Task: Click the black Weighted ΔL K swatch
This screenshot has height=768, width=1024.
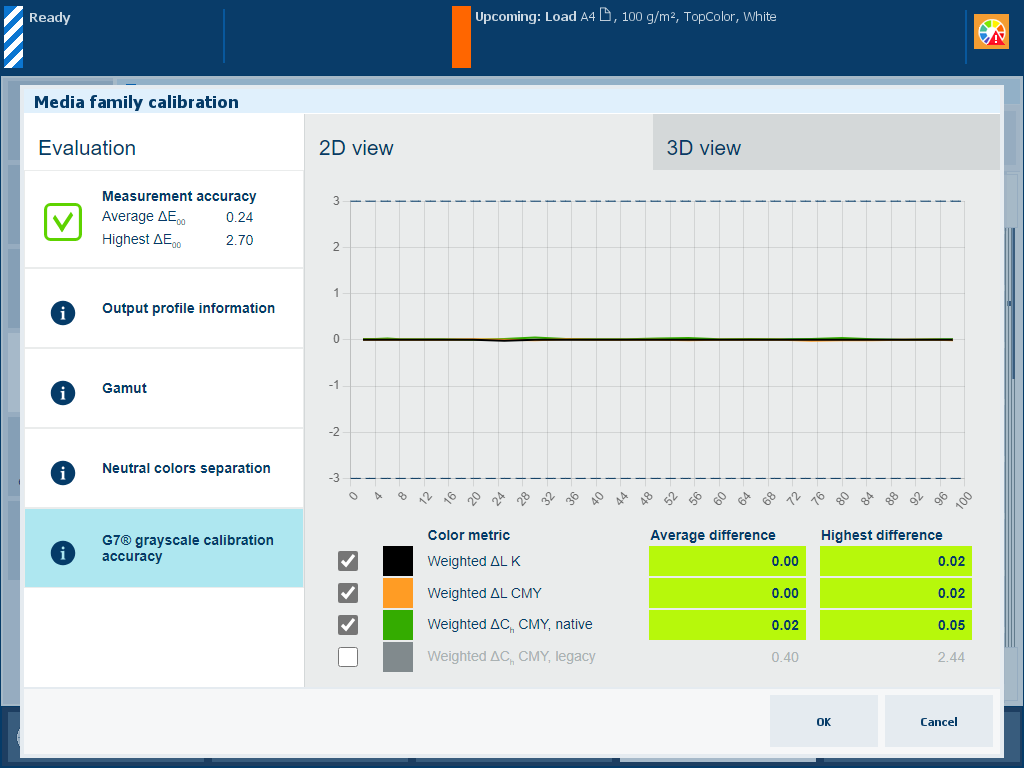Action: 398,561
